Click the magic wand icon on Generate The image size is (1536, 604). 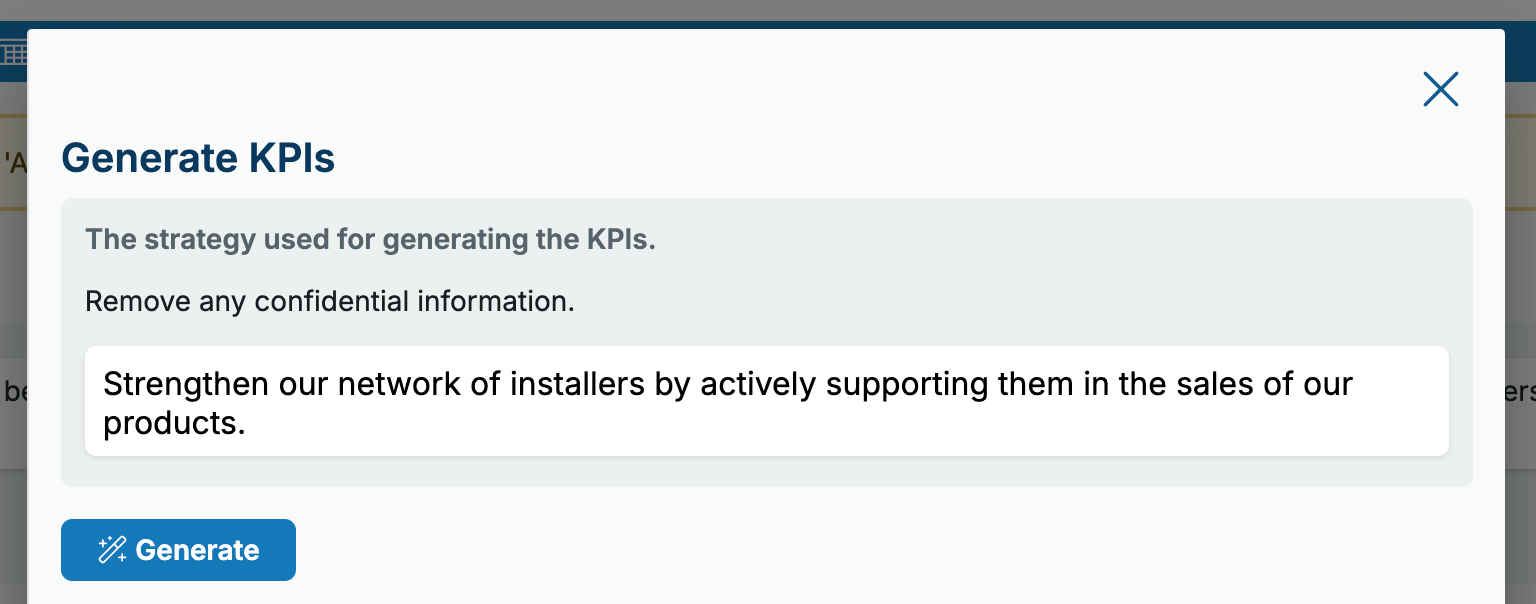(x=112, y=550)
